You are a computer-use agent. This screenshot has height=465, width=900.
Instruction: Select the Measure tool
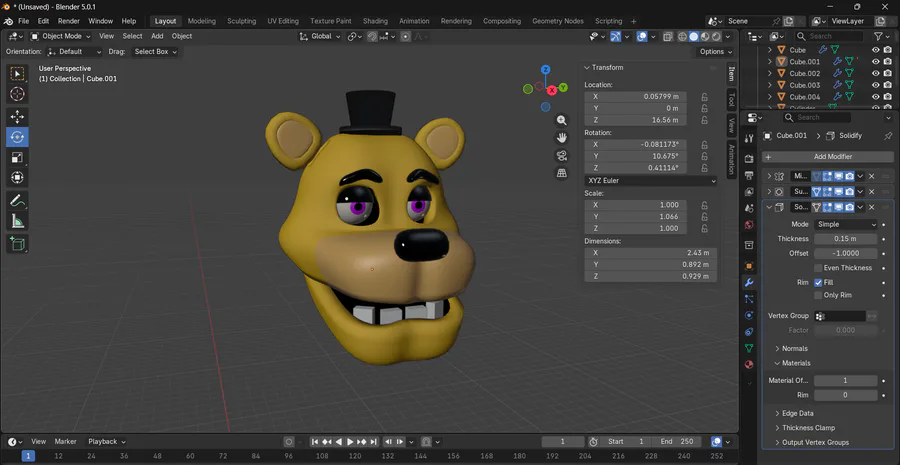click(x=17, y=221)
